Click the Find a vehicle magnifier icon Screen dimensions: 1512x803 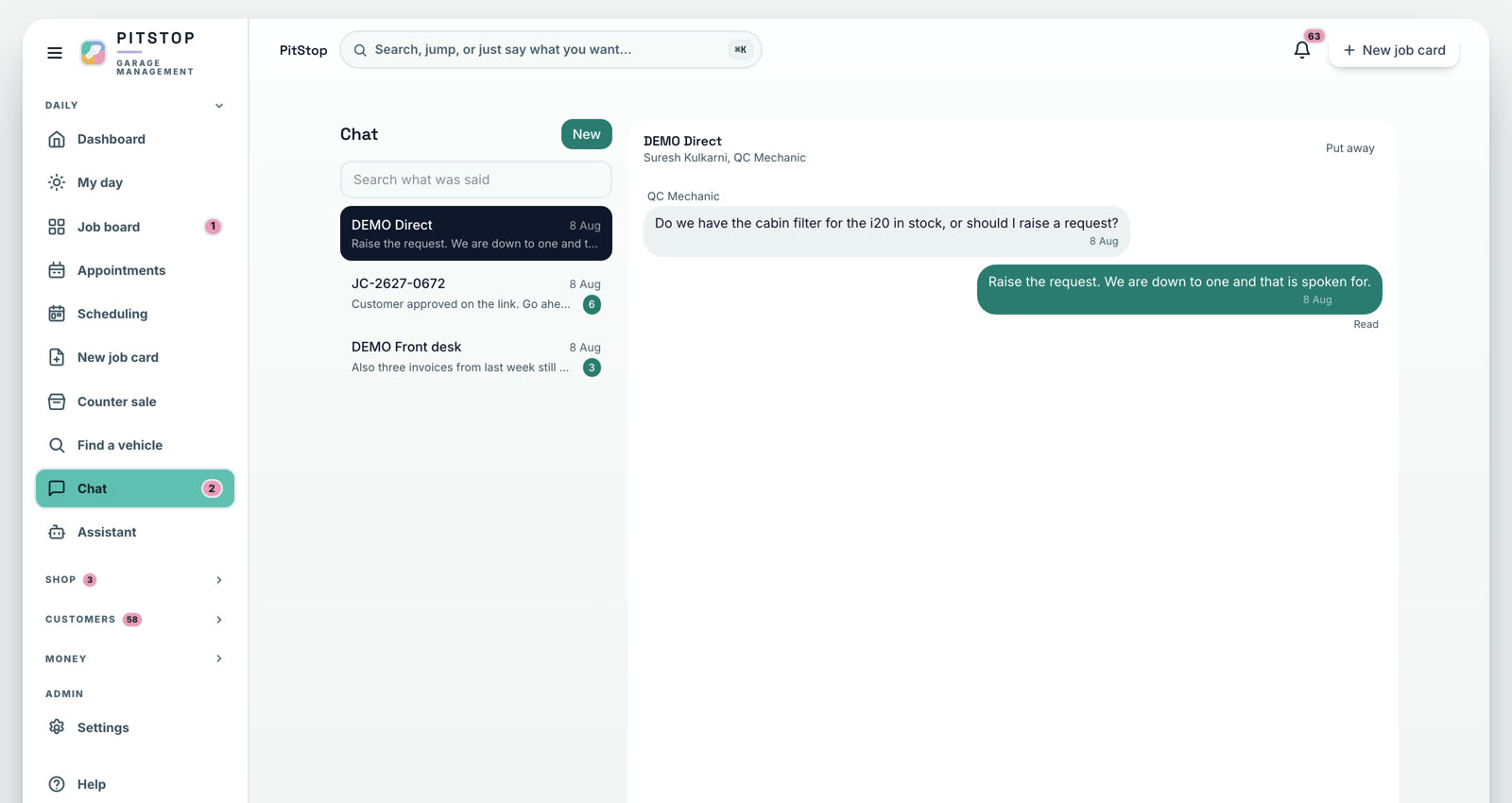point(57,445)
